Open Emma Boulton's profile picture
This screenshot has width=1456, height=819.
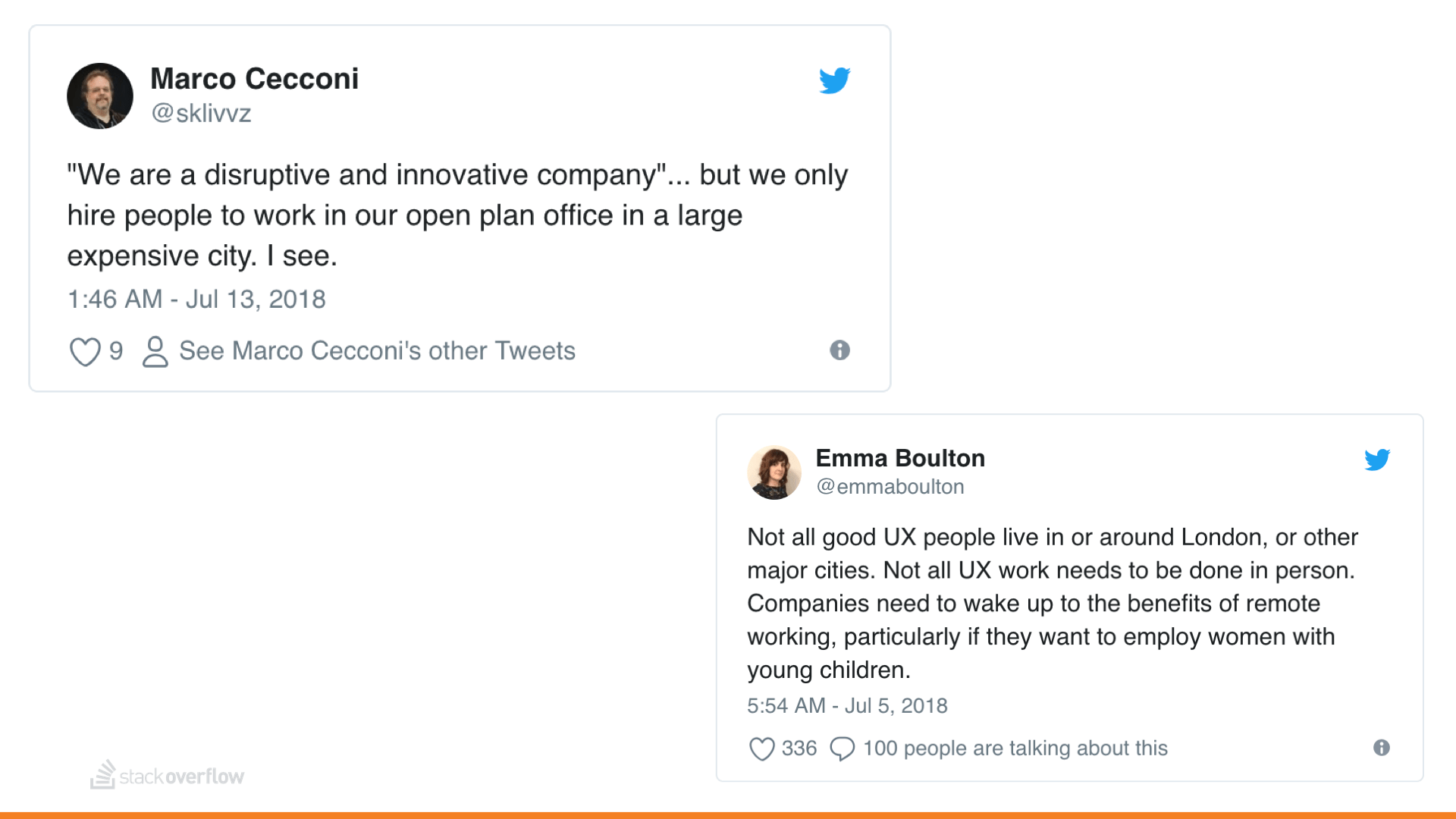[x=774, y=472]
